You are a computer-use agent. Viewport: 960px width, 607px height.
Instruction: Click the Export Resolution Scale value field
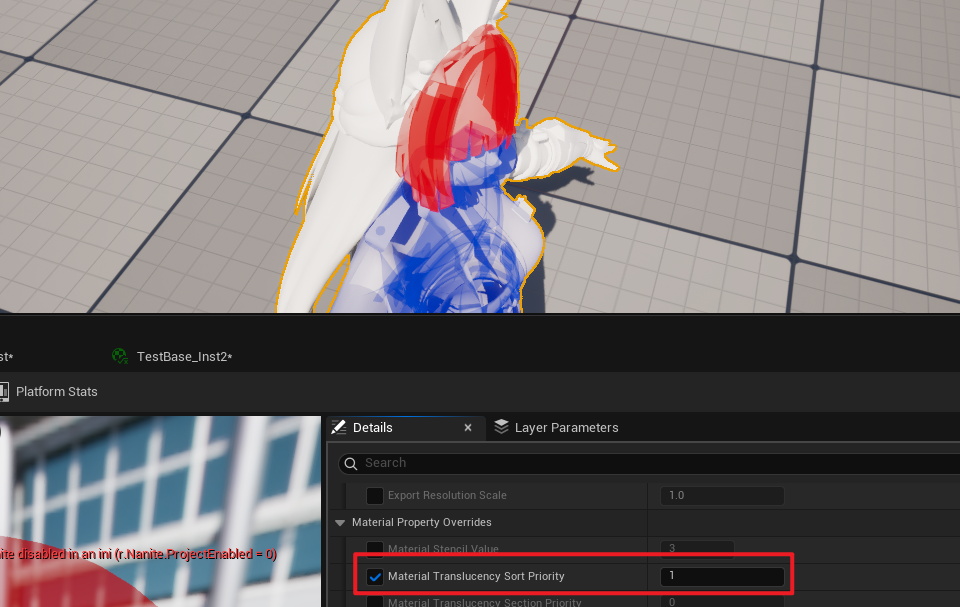[x=722, y=495]
